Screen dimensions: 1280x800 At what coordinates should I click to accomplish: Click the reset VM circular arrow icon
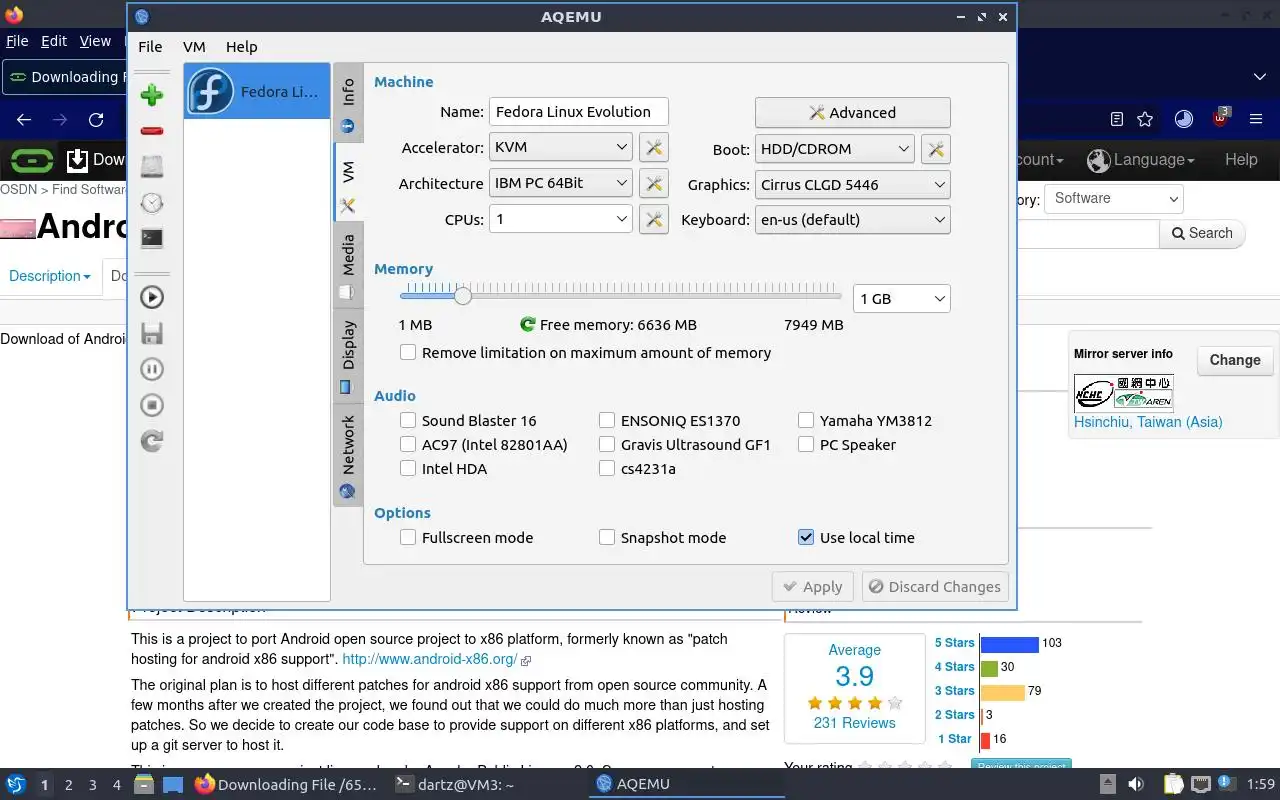[152, 441]
